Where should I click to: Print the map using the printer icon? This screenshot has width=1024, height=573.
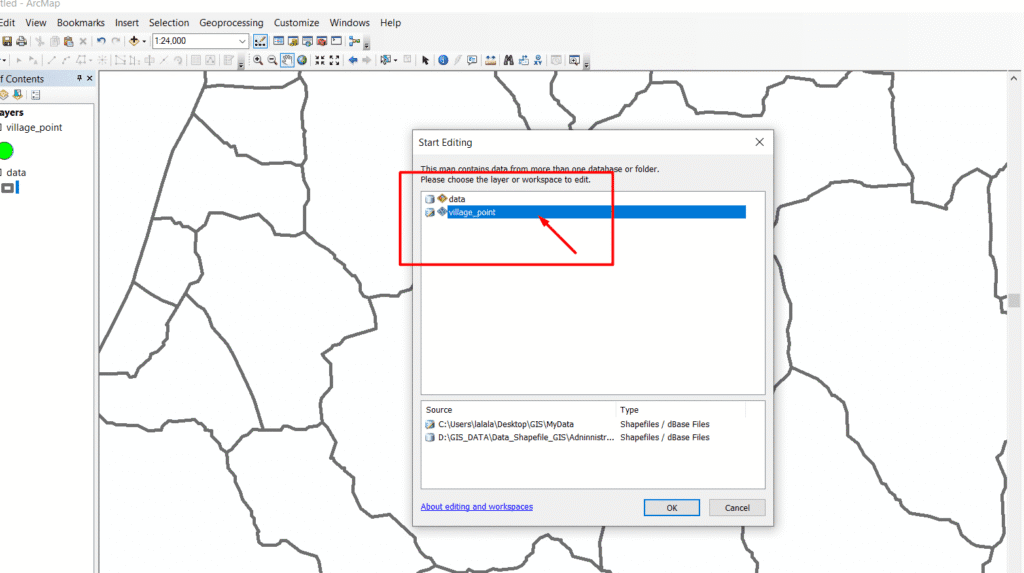(22, 41)
